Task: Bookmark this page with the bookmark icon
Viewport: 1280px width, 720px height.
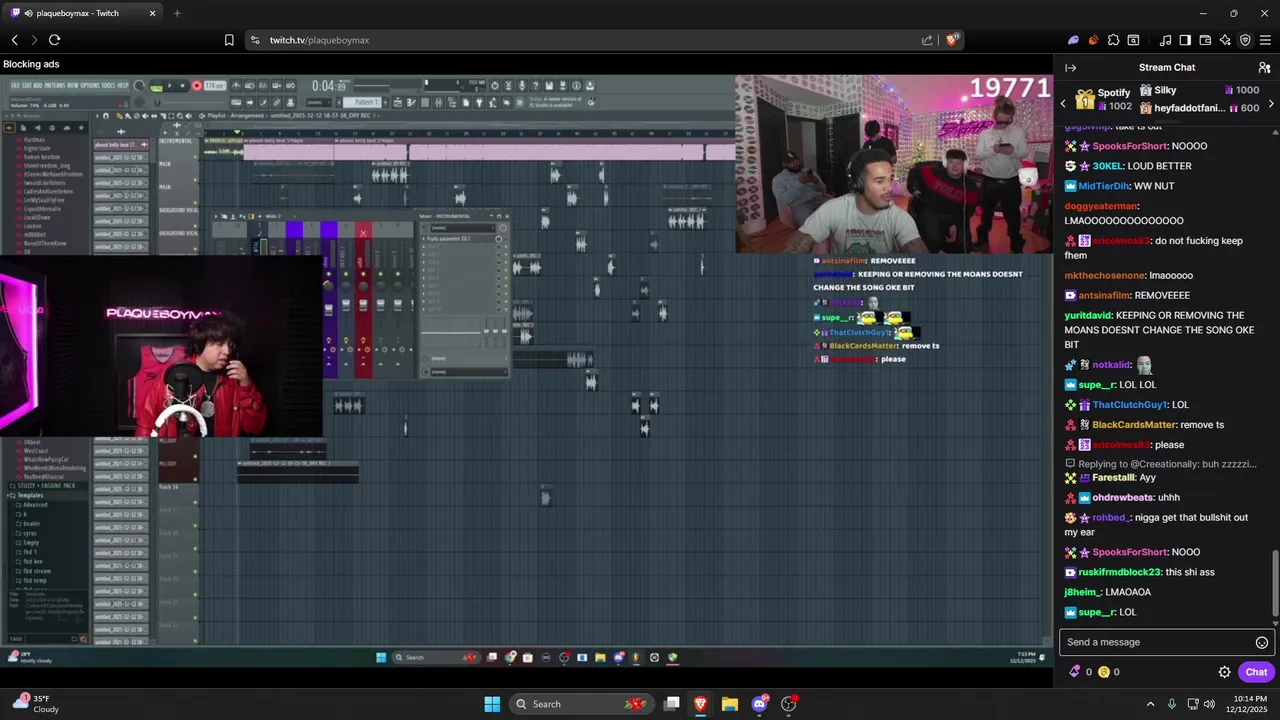Action: [229, 40]
